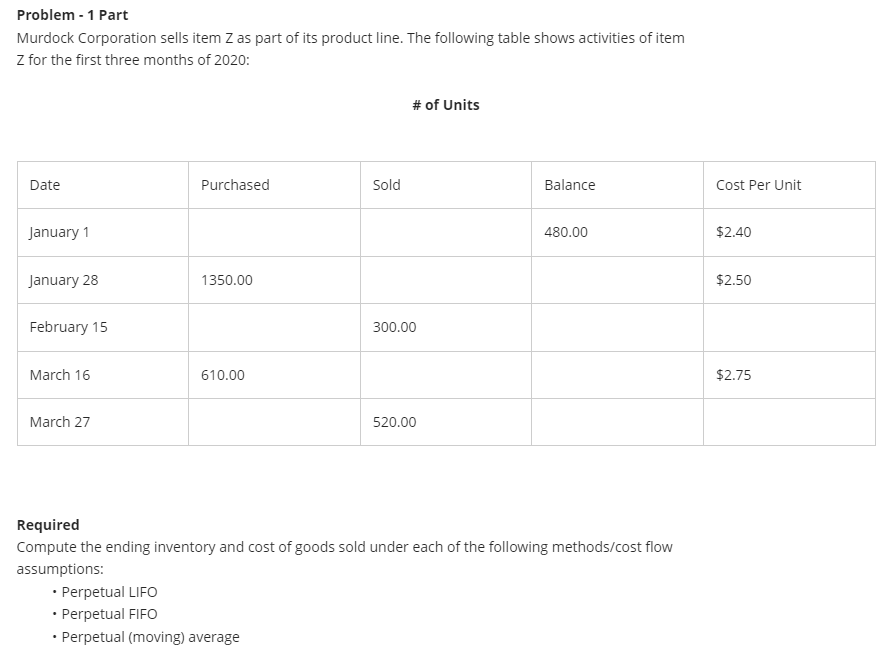The width and height of the screenshot is (884, 656).
Task: Select the January 1 date cell
Action: click(103, 232)
